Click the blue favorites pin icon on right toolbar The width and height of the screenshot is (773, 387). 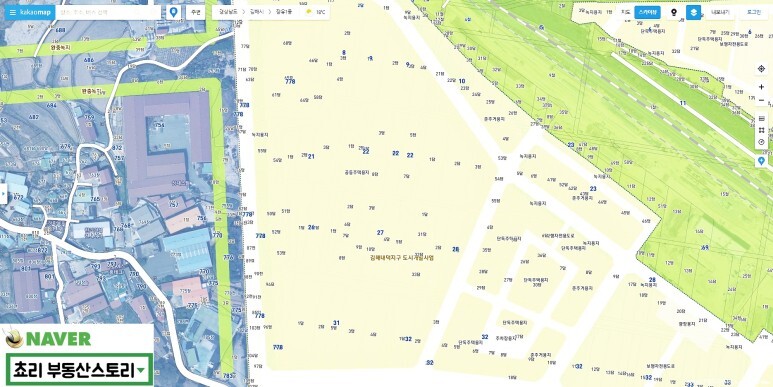pyautogui.click(x=761, y=161)
